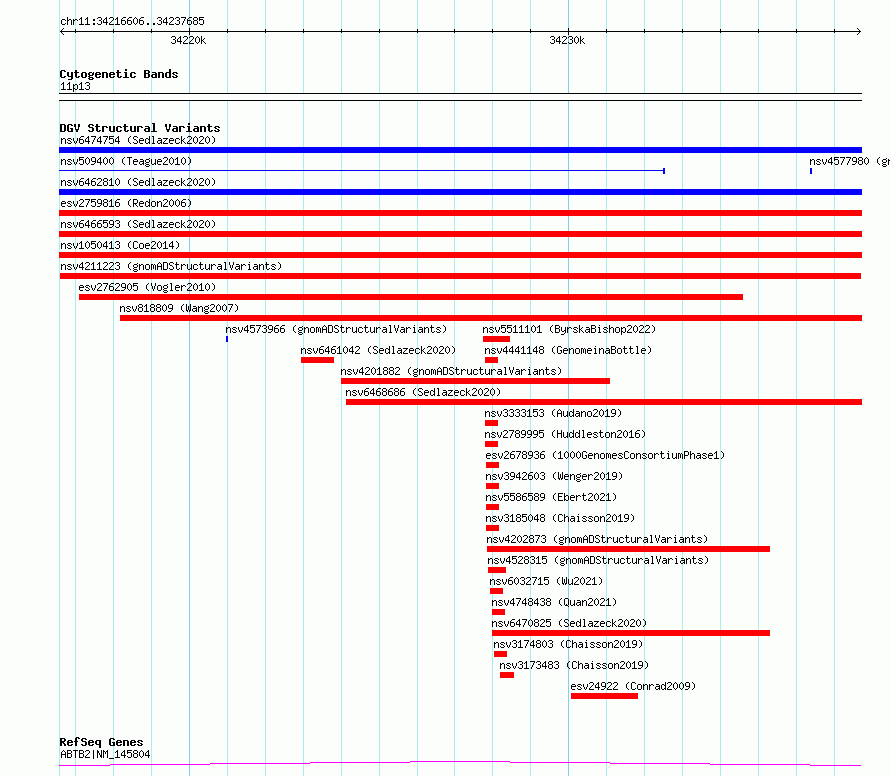Open nsv2789995 (Huddleston2016) variant

[565, 434]
